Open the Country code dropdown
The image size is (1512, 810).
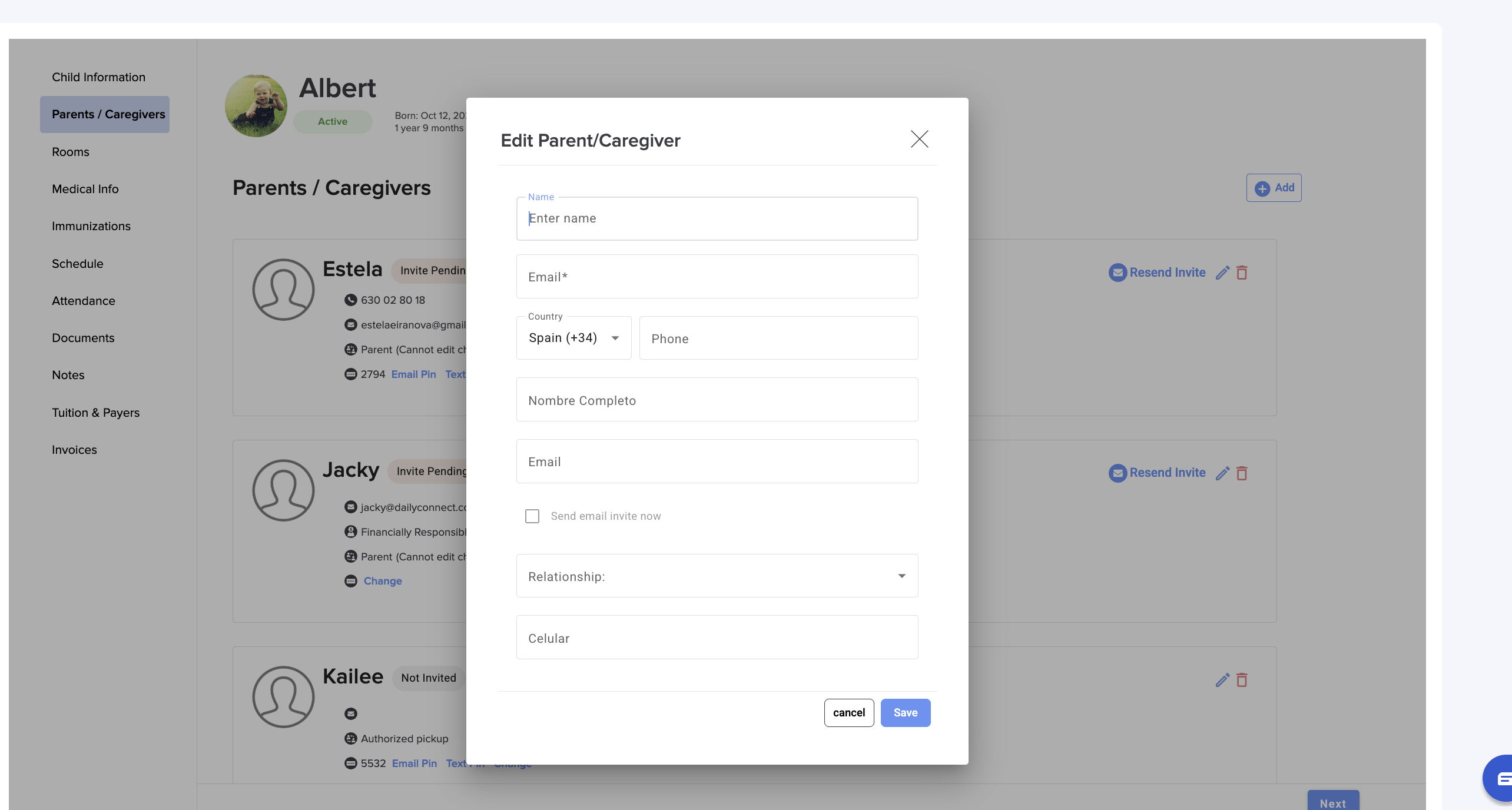click(x=573, y=338)
